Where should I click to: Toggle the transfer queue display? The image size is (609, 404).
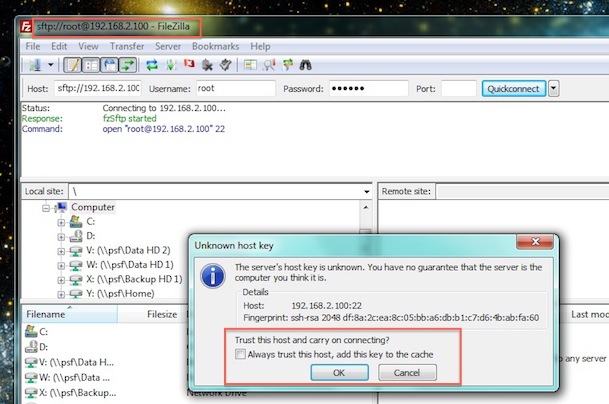(x=128, y=65)
